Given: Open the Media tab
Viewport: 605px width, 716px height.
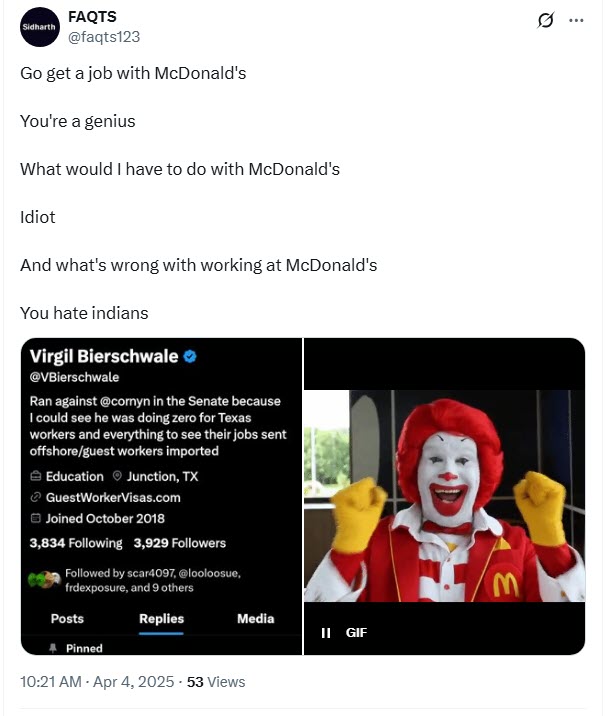Looking at the screenshot, I should [x=255, y=618].
